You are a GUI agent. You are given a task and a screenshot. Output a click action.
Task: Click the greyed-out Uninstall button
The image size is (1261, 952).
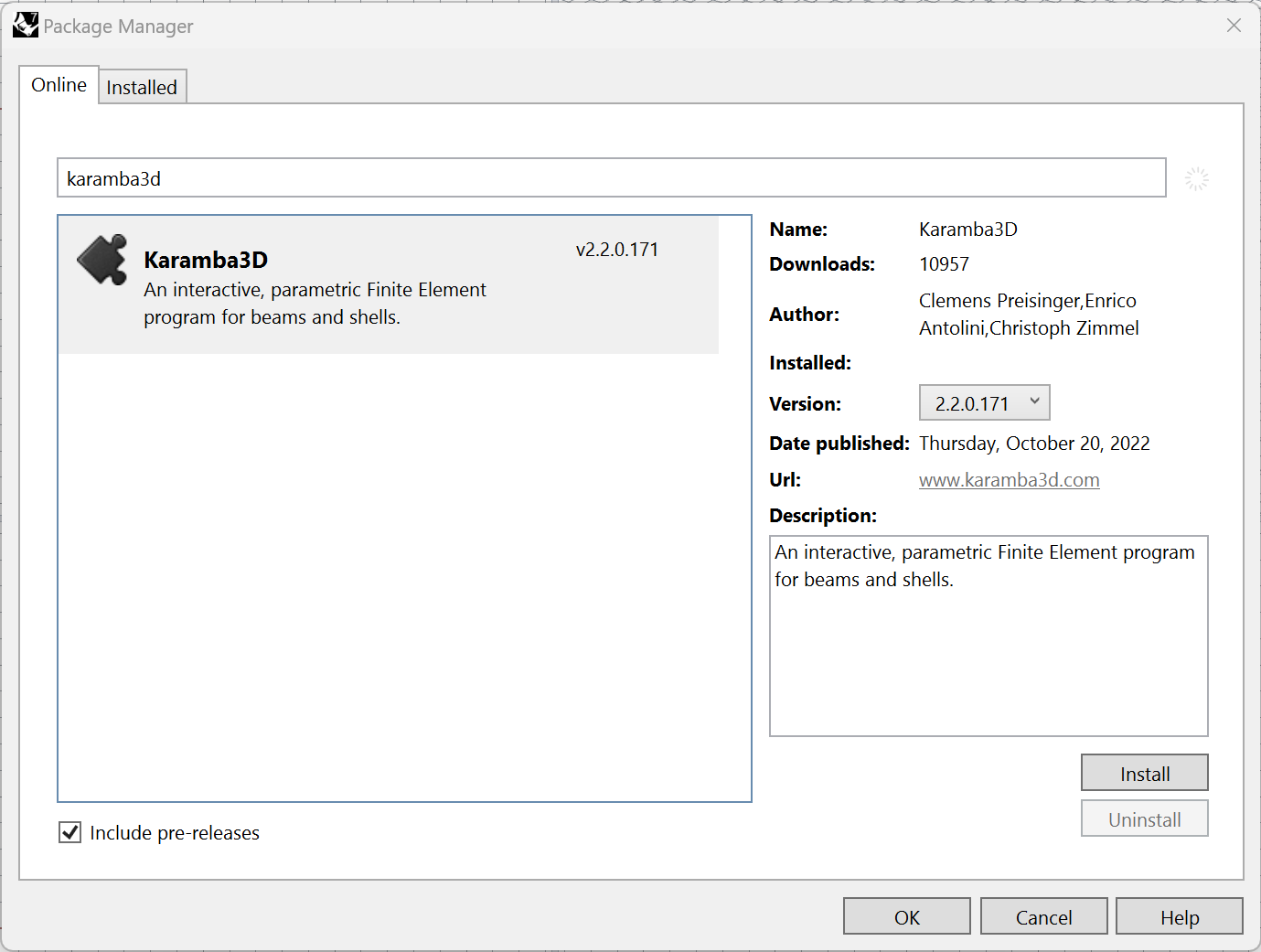pos(1144,819)
